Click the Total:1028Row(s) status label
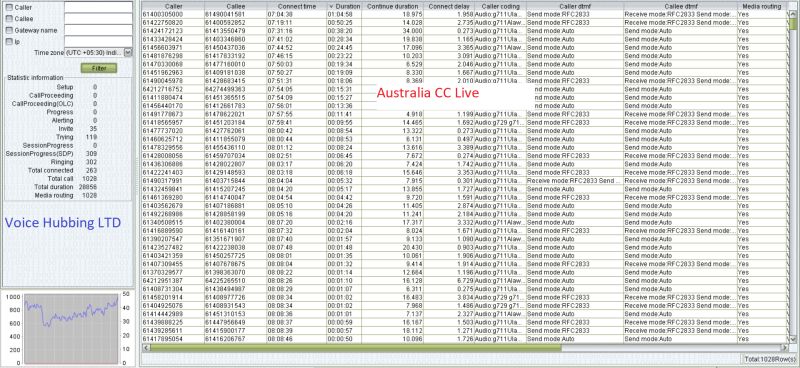800x368 pixels. point(769,359)
